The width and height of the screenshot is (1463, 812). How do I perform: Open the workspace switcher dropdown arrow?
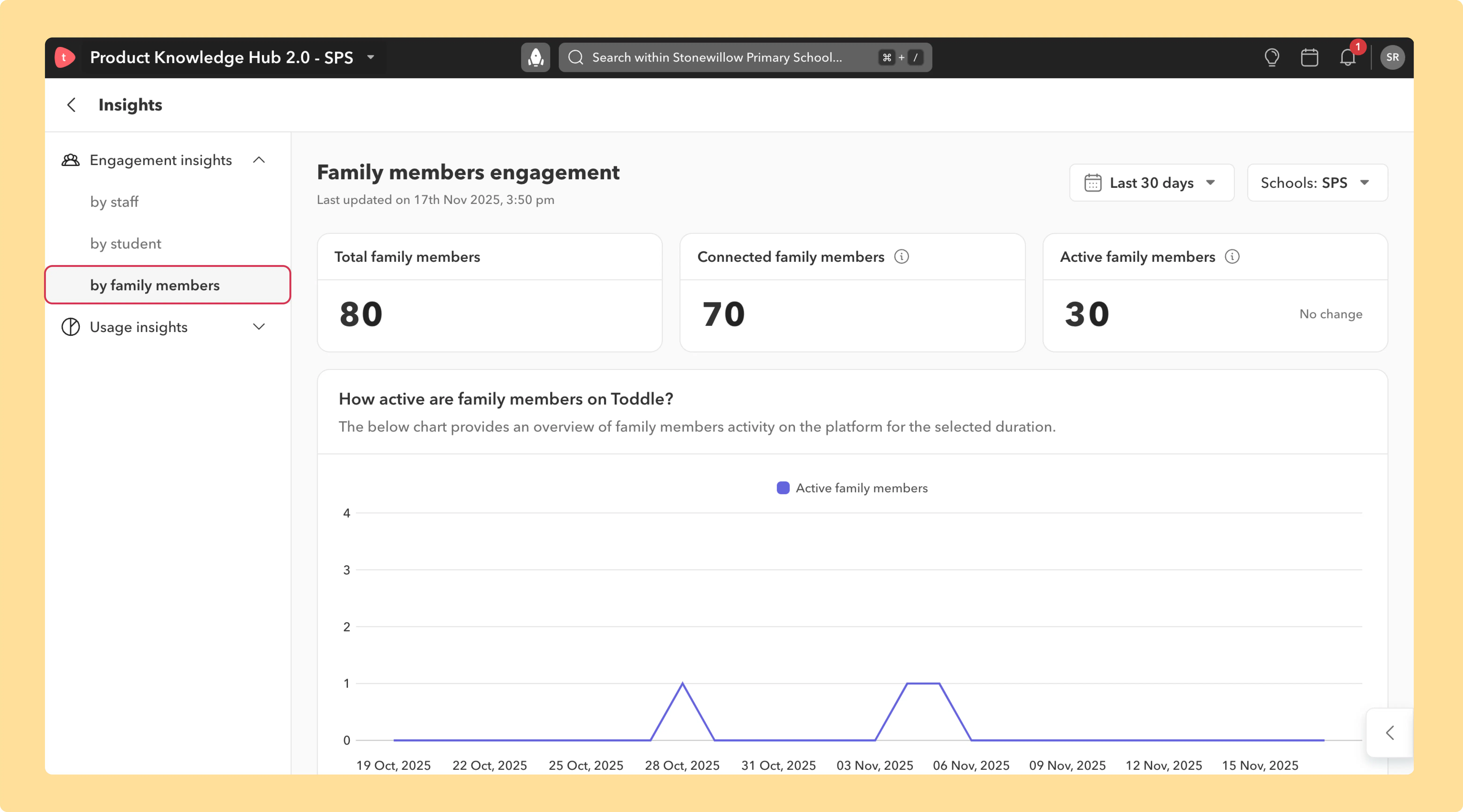[x=371, y=57]
